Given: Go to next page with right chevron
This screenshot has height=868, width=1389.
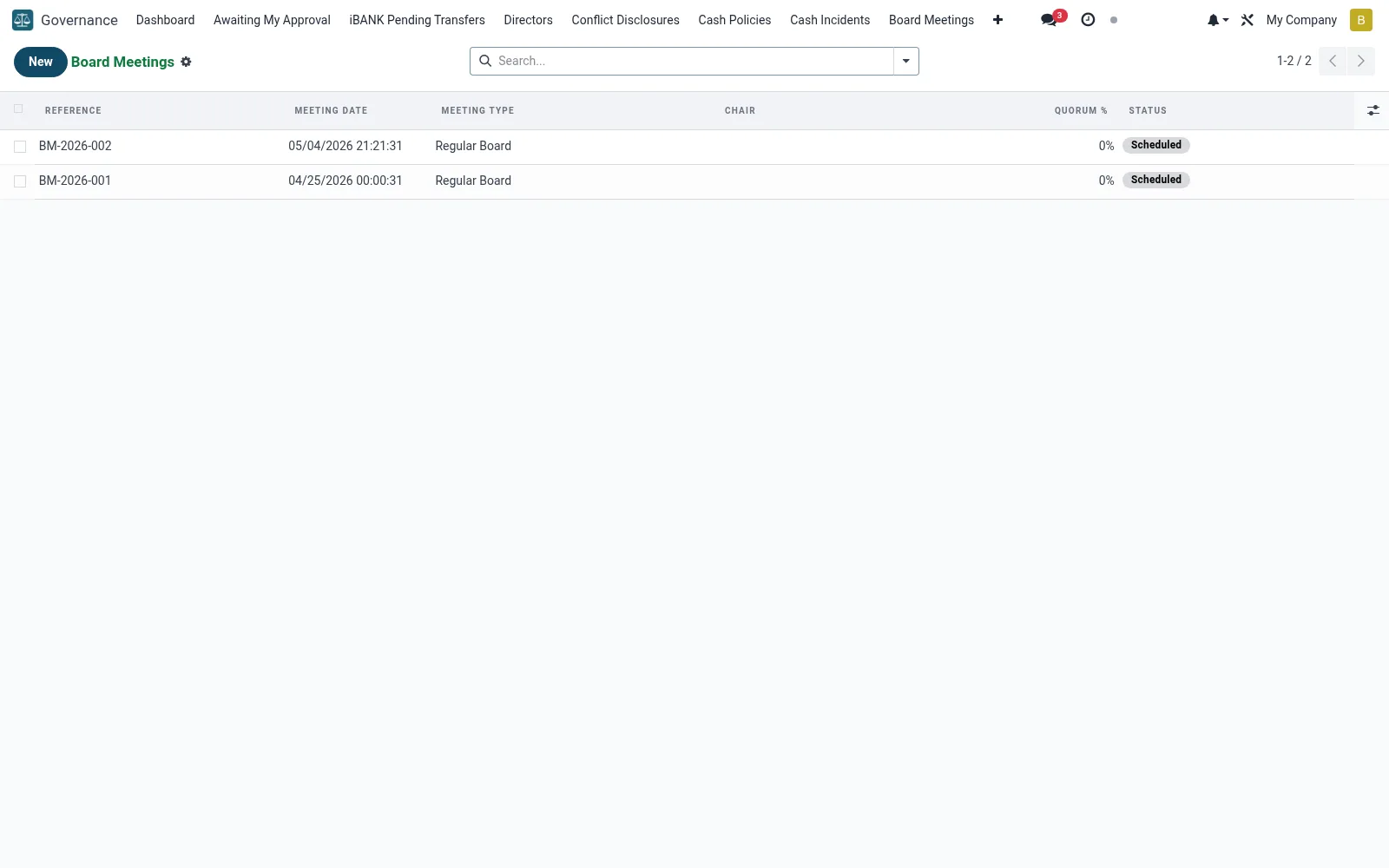Looking at the screenshot, I should tap(1360, 61).
